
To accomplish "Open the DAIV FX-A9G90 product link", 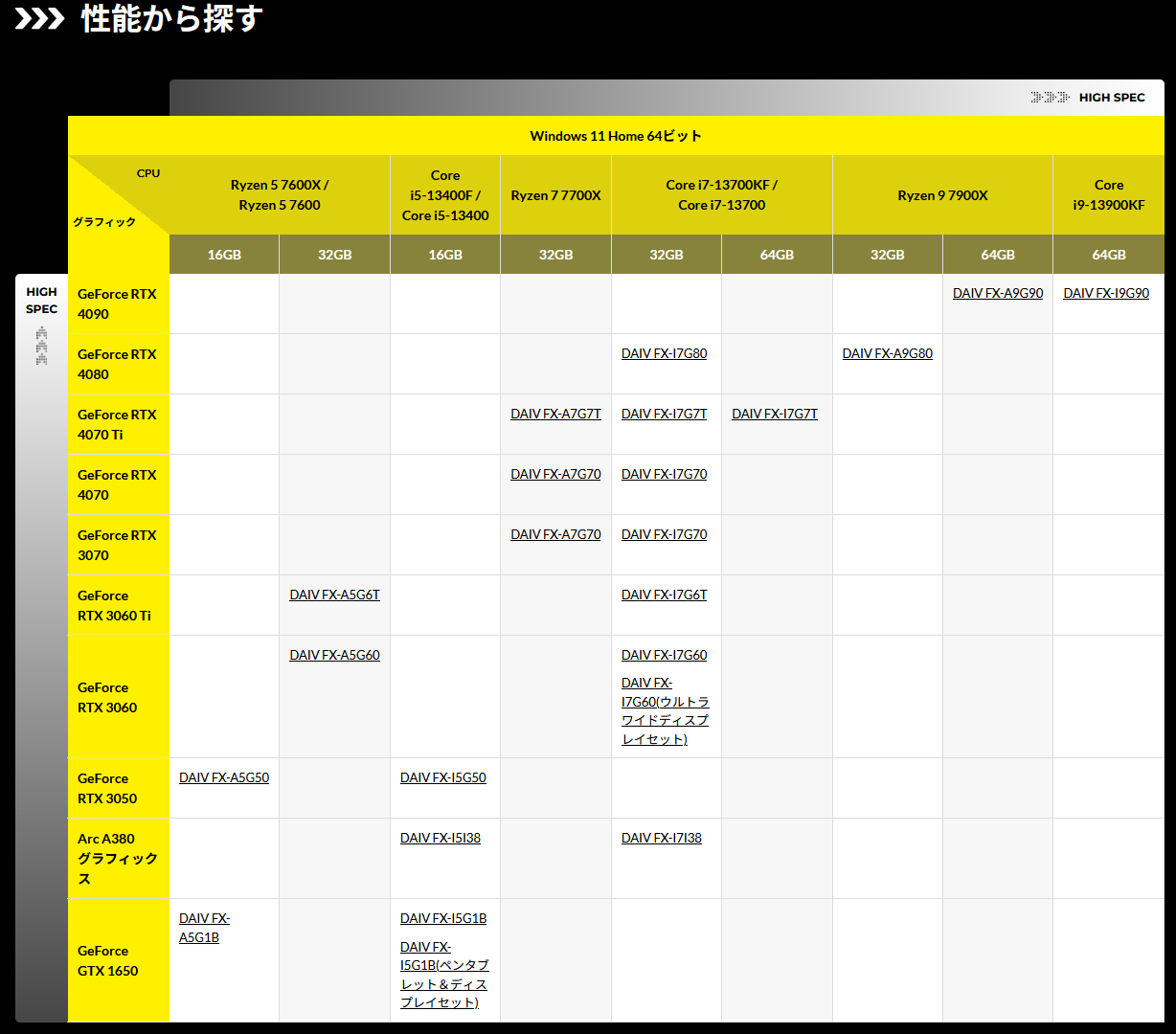I will coord(997,293).
